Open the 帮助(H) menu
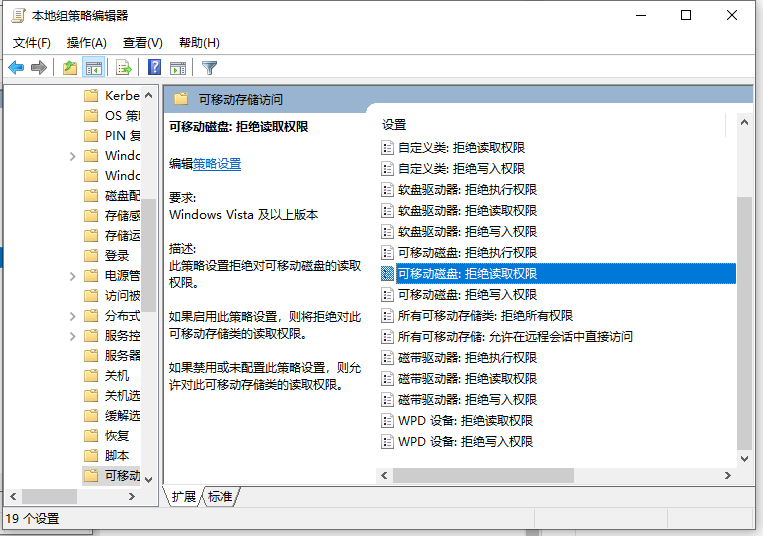 pyautogui.click(x=199, y=43)
